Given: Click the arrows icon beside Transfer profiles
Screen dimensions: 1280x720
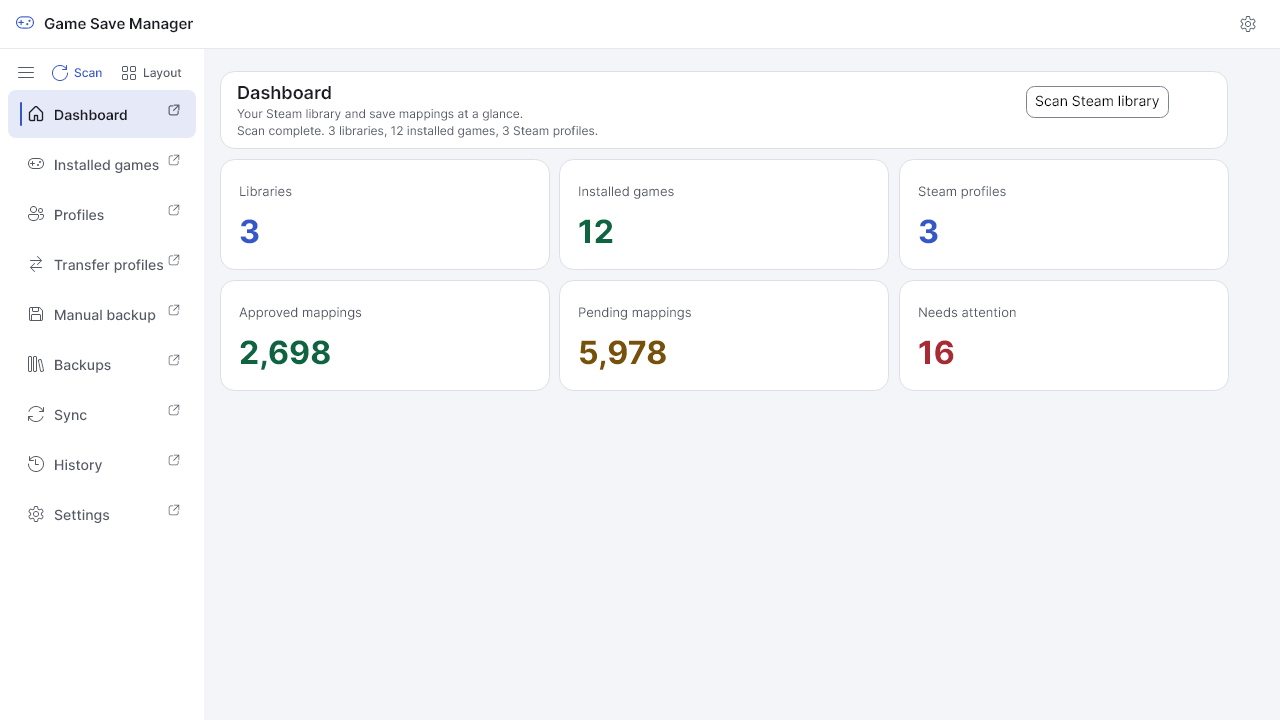Looking at the screenshot, I should pos(36,264).
